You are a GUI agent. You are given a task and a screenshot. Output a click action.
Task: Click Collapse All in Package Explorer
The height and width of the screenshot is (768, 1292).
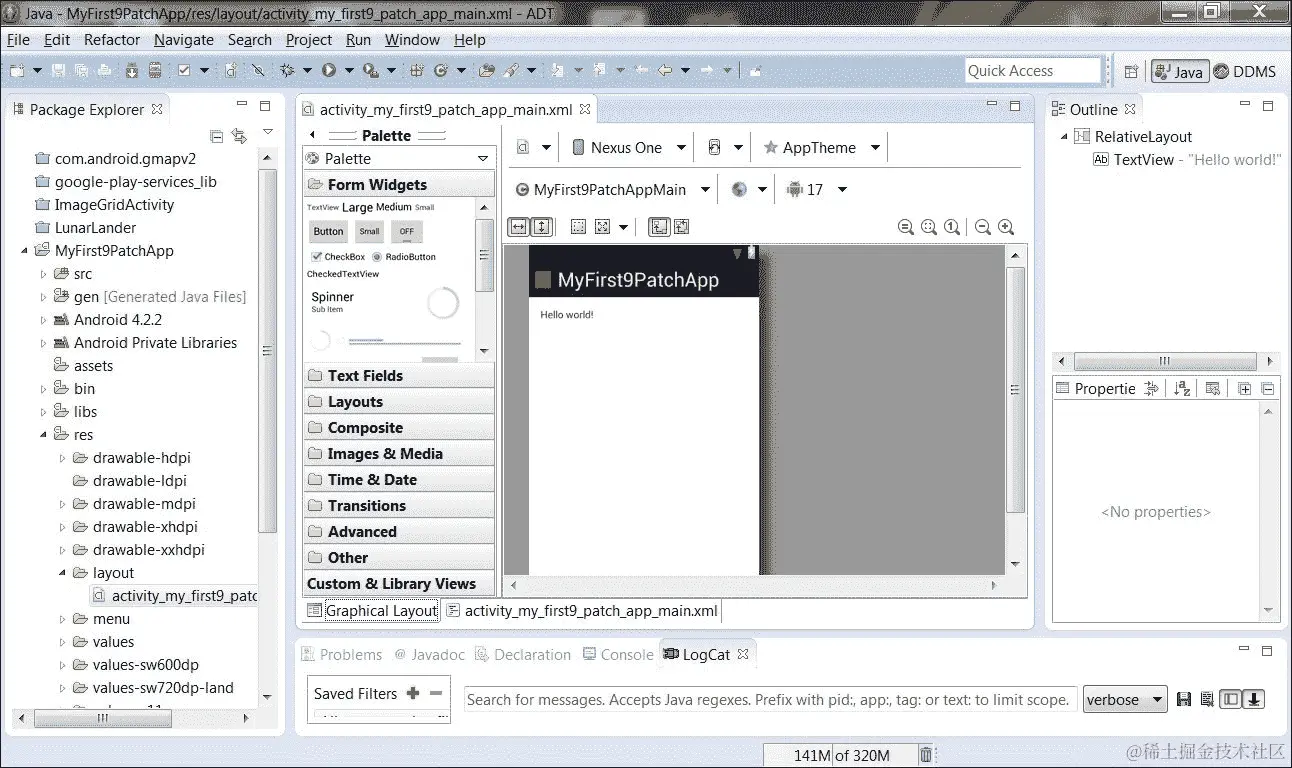216,136
